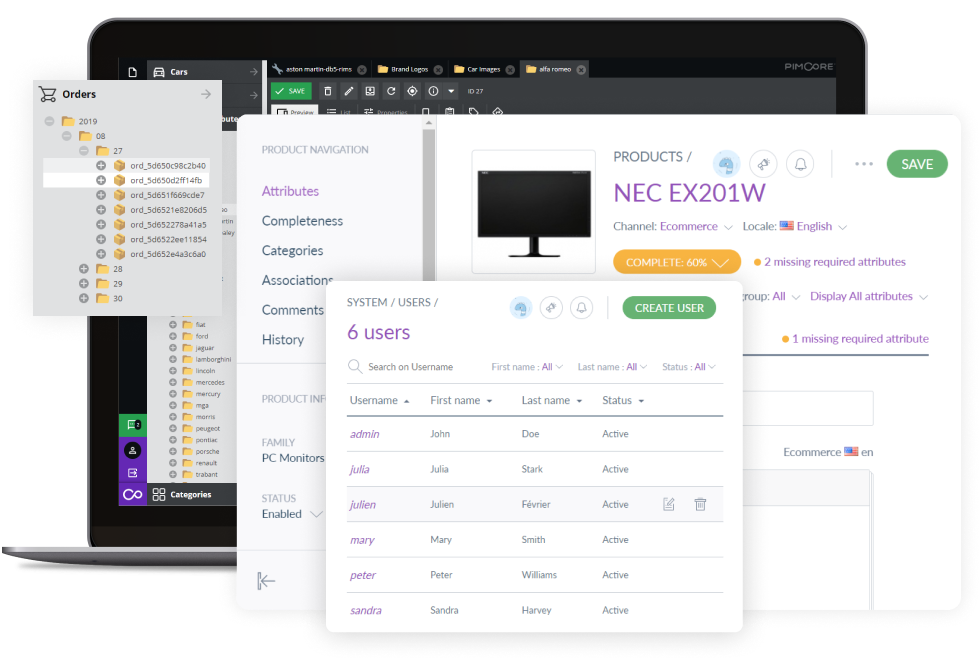The width and height of the screenshot is (980, 660).
Task: Open the sandra user link
Action: (x=366, y=610)
